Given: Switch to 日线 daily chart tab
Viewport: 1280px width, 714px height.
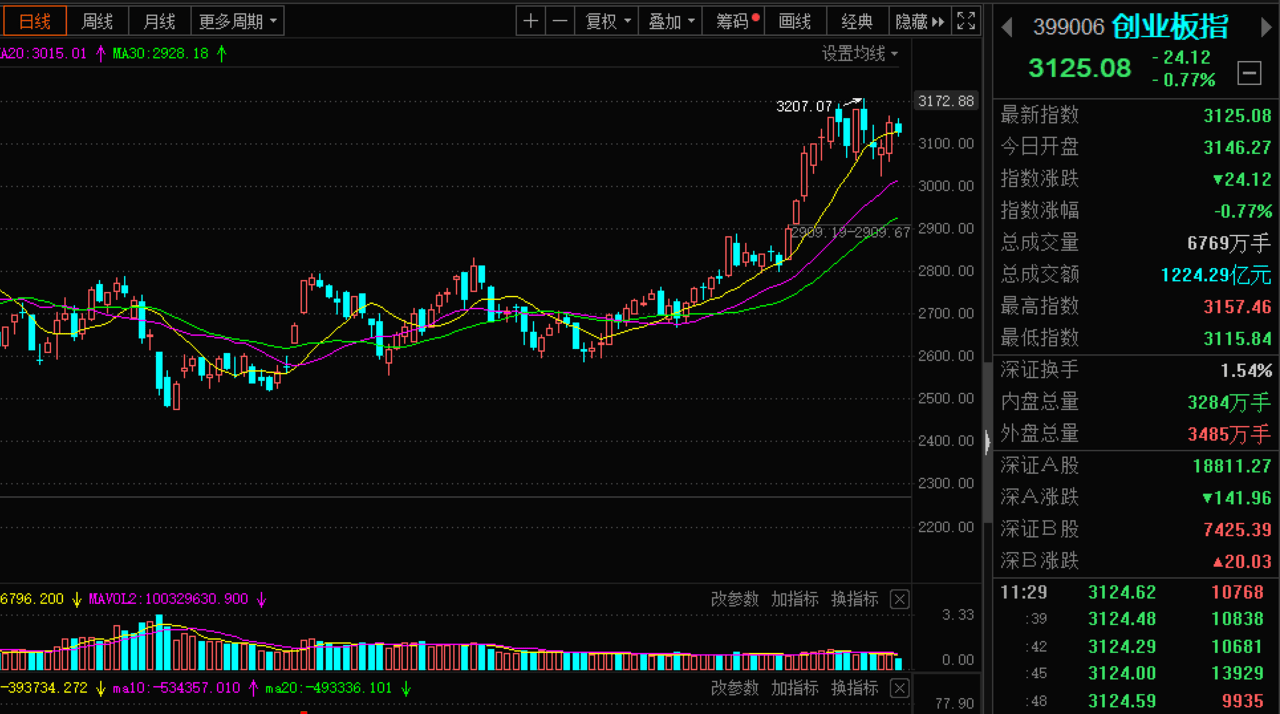Looking at the screenshot, I should point(35,21).
